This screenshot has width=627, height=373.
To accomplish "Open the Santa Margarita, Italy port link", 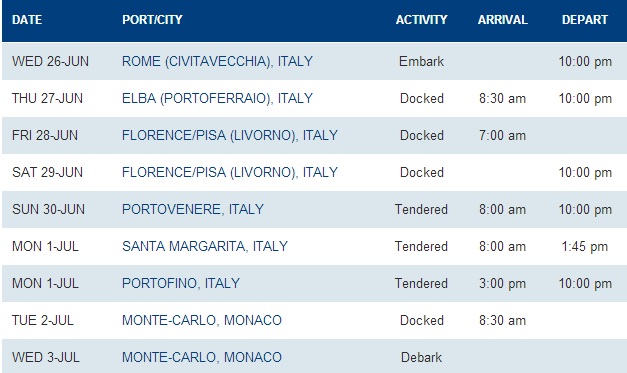I will [205, 246].
